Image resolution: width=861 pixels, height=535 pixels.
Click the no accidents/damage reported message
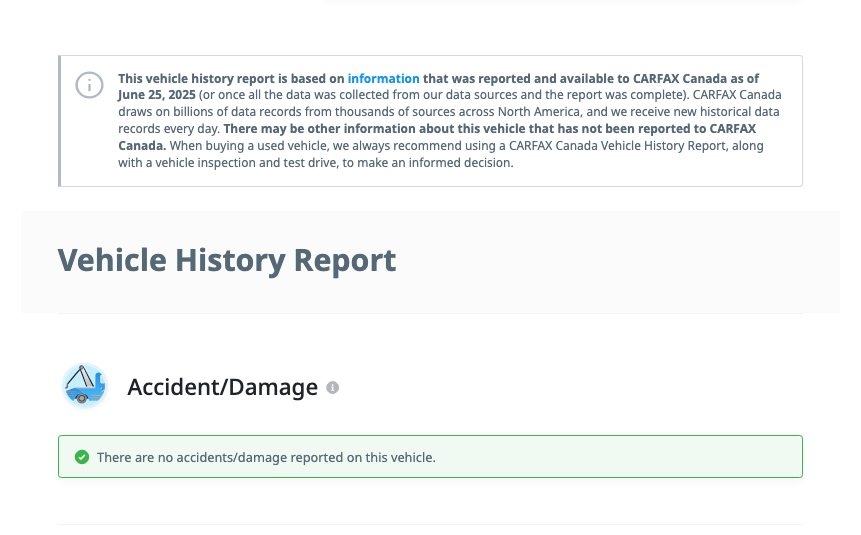266,458
